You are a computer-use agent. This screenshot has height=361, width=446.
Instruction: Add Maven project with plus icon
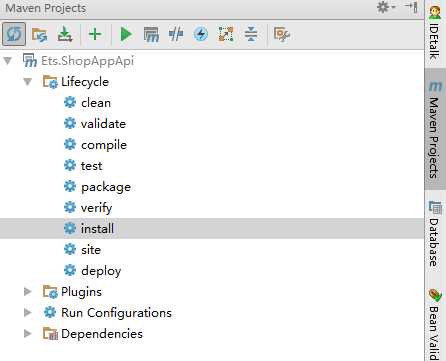point(95,34)
